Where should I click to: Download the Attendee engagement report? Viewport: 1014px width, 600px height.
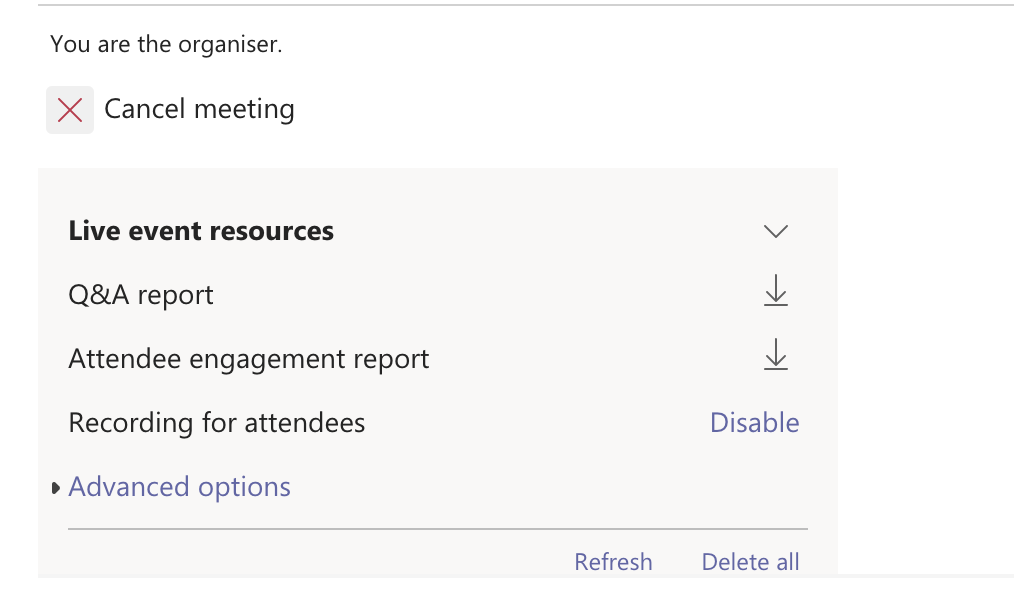pyautogui.click(x=775, y=354)
